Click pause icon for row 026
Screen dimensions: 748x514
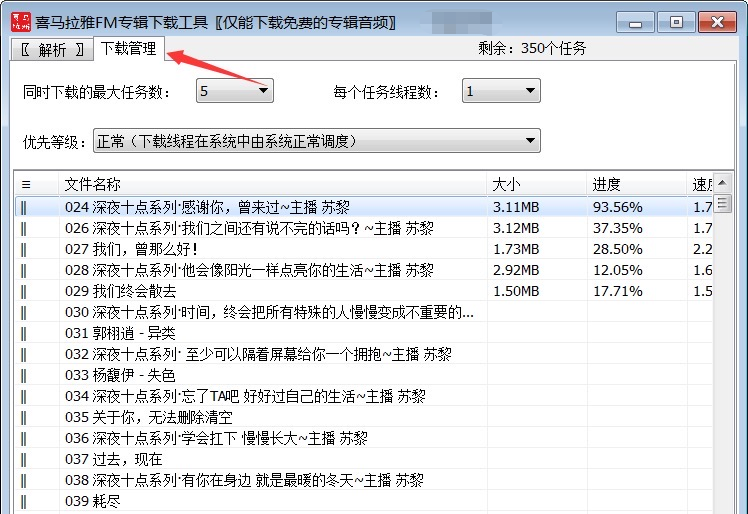point(24,229)
